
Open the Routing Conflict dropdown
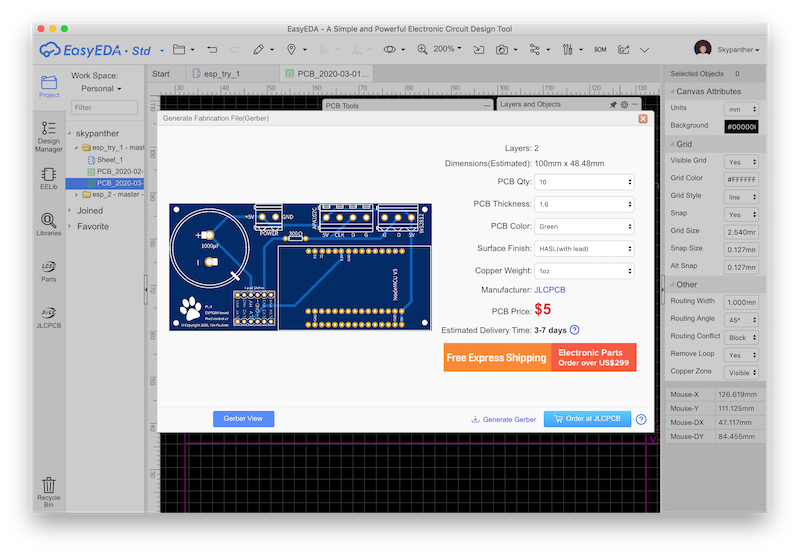tap(741, 338)
